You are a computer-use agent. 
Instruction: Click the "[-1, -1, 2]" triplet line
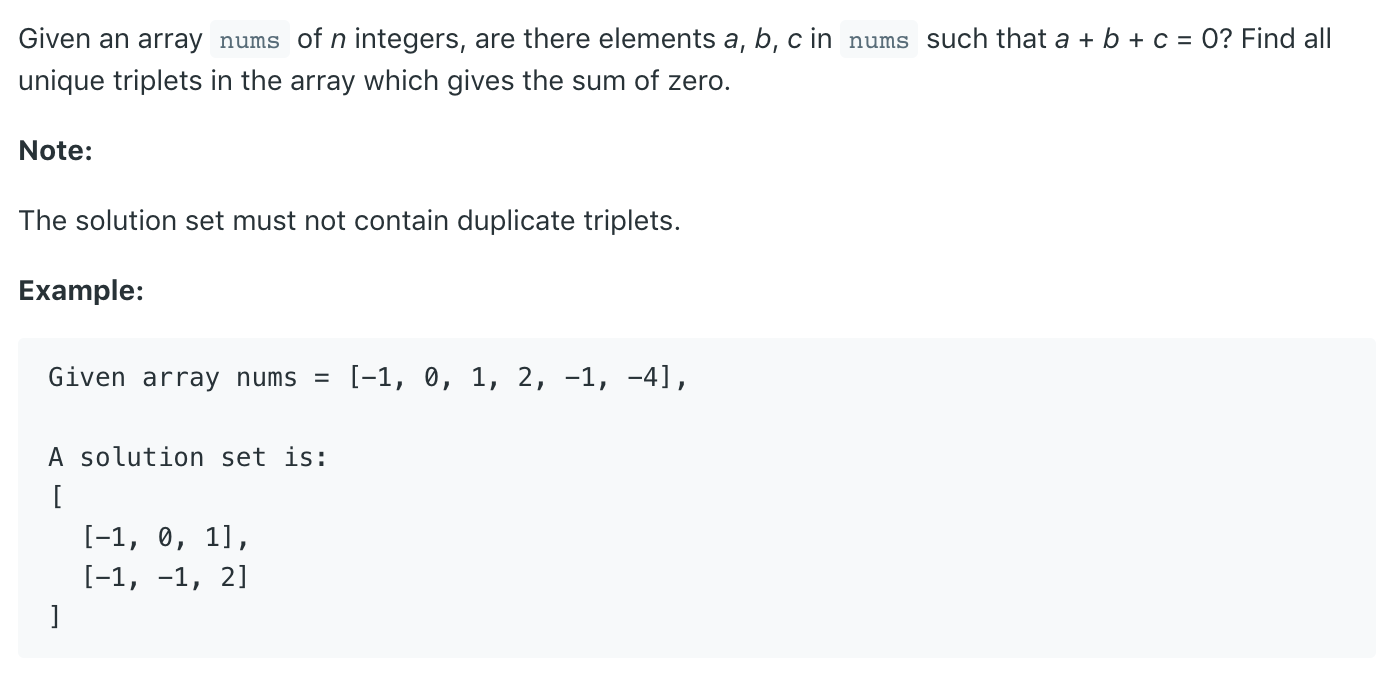pyautogui.click(x=166, y=577)
